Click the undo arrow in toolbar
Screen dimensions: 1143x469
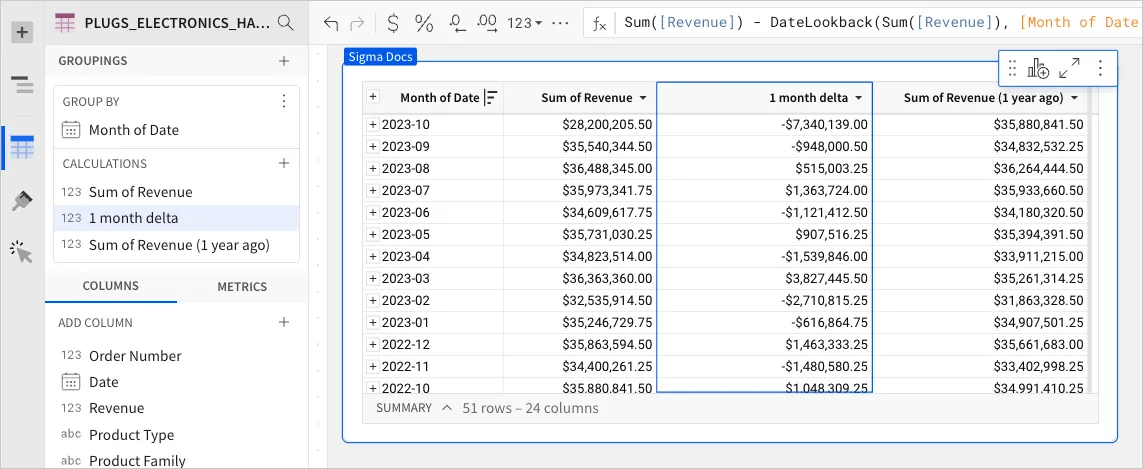click(332, 23)
